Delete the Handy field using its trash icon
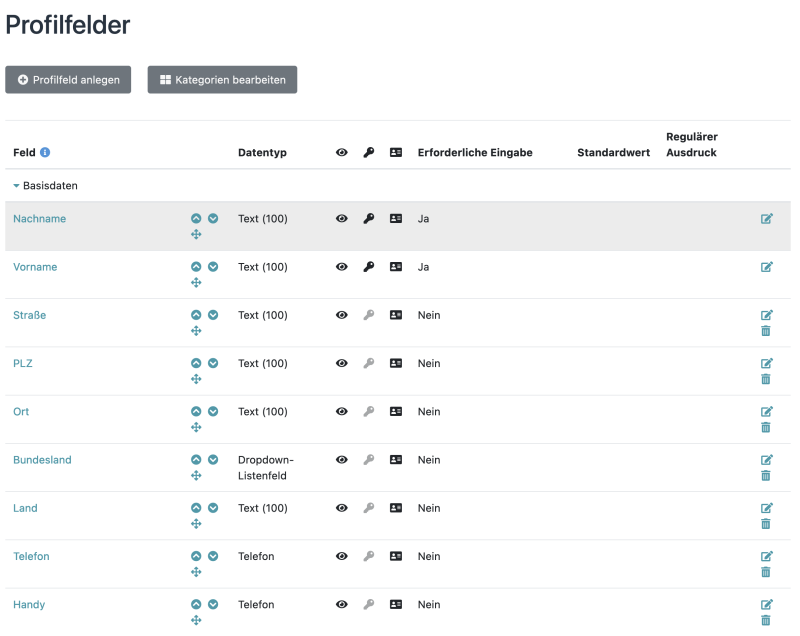This screenshot has width=800, height=636. (x=766, y=619)
